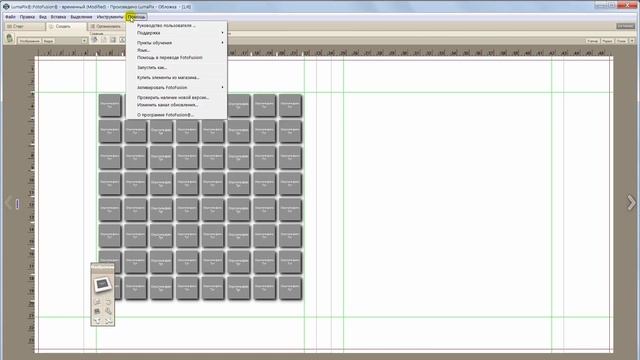Image resolution: width=640 pixels, height=360 pixels.
Task: Expand the Пункты обучения submenu
Action: coord(176,42)
